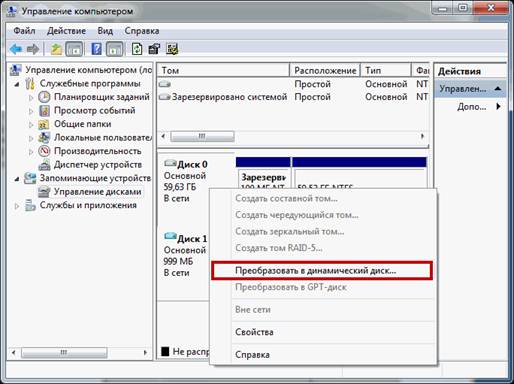Screen dimensions: 514x384
Task: Select the Зарезервировано системой volume row
Action: (293, 97)
